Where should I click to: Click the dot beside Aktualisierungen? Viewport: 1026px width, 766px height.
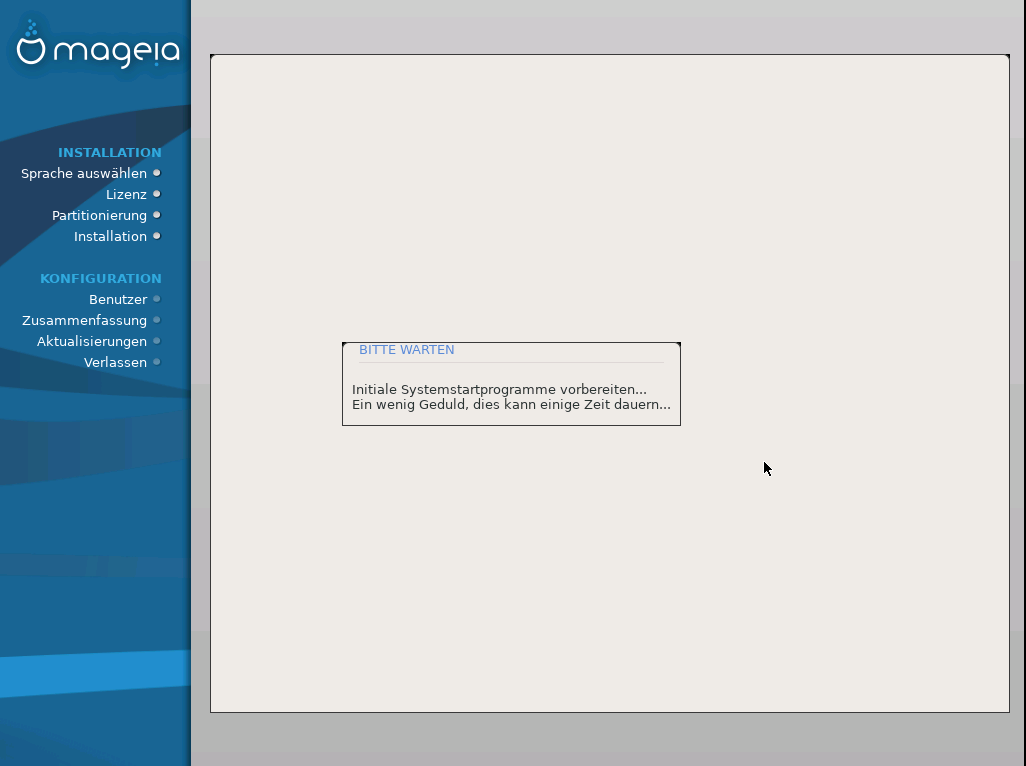click(157, 341)
